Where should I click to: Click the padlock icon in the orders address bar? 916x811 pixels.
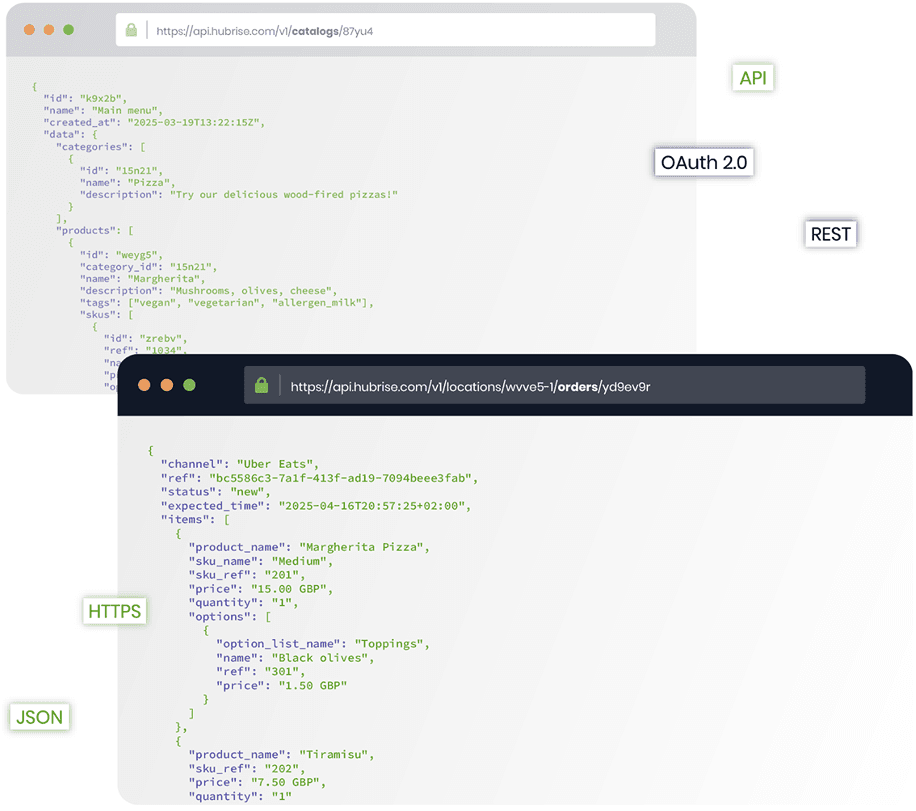pyautogui.click(x=261, y=385)
